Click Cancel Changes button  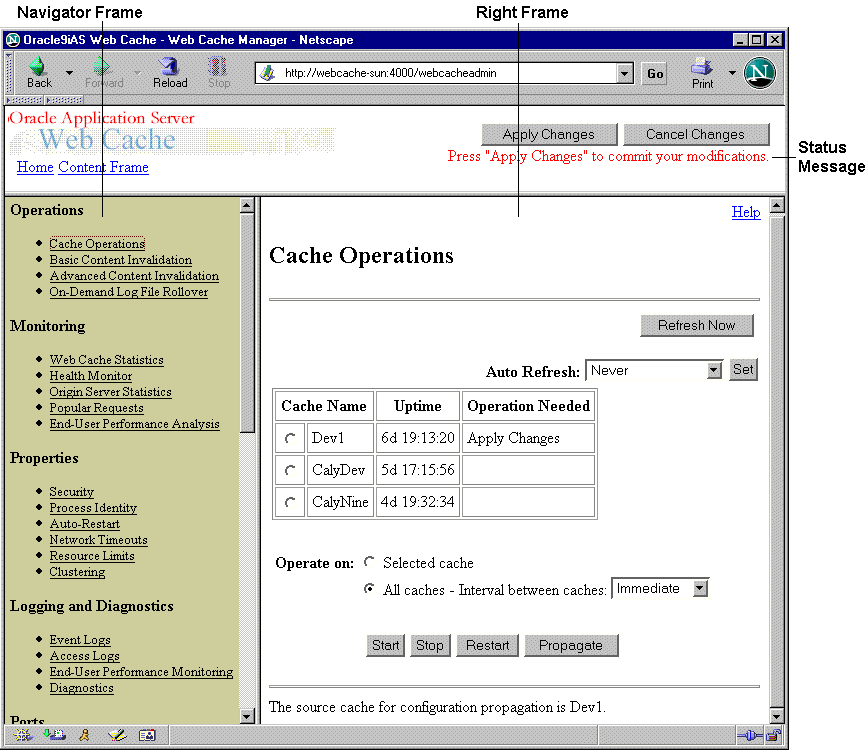[x=696, y=135]
